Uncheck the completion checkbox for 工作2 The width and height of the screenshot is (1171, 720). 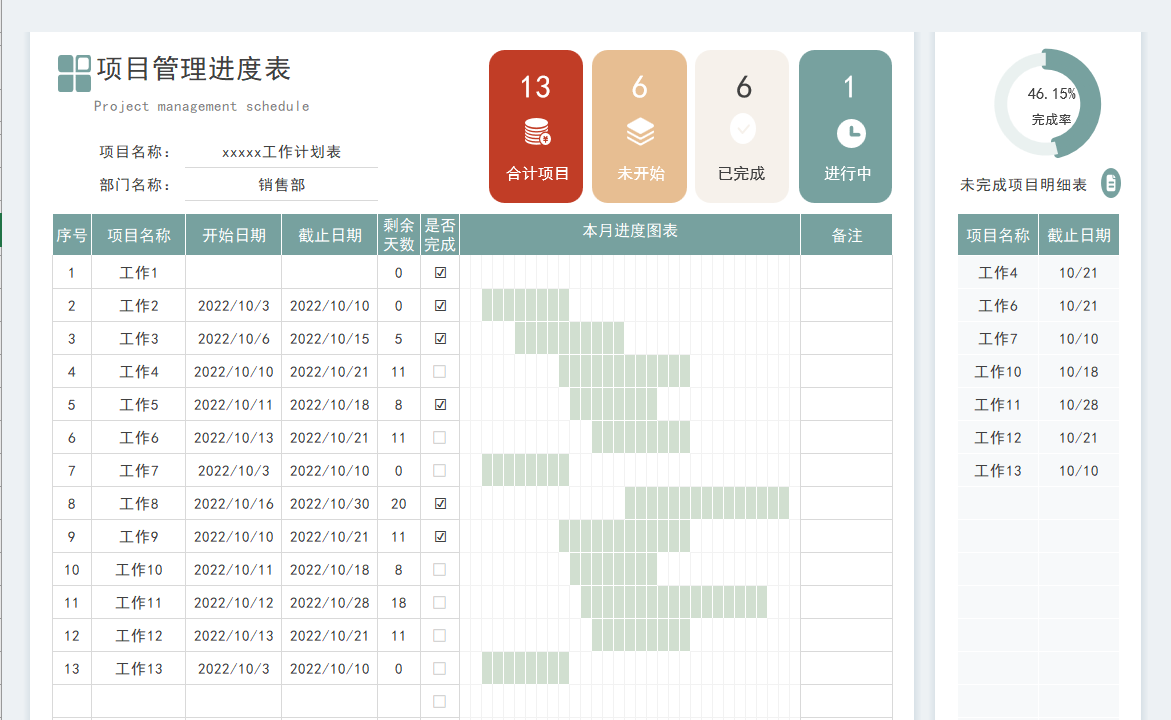(440, 305)
